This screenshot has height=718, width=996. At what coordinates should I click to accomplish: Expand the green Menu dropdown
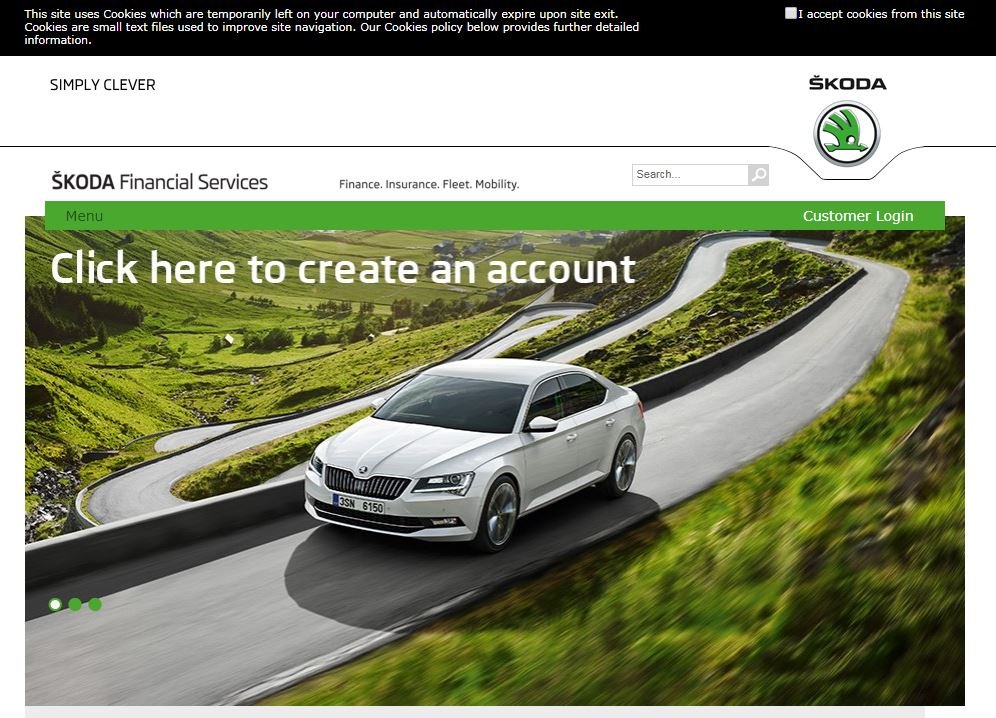click(84, 216)
